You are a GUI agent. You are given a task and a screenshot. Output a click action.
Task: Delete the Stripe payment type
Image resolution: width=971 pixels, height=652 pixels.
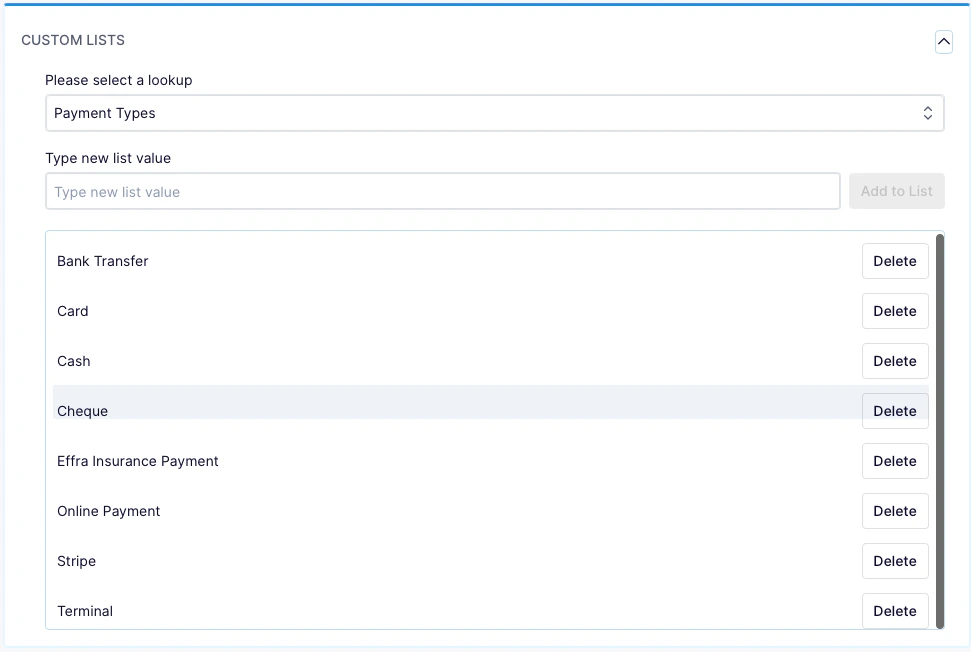(894, 561)
